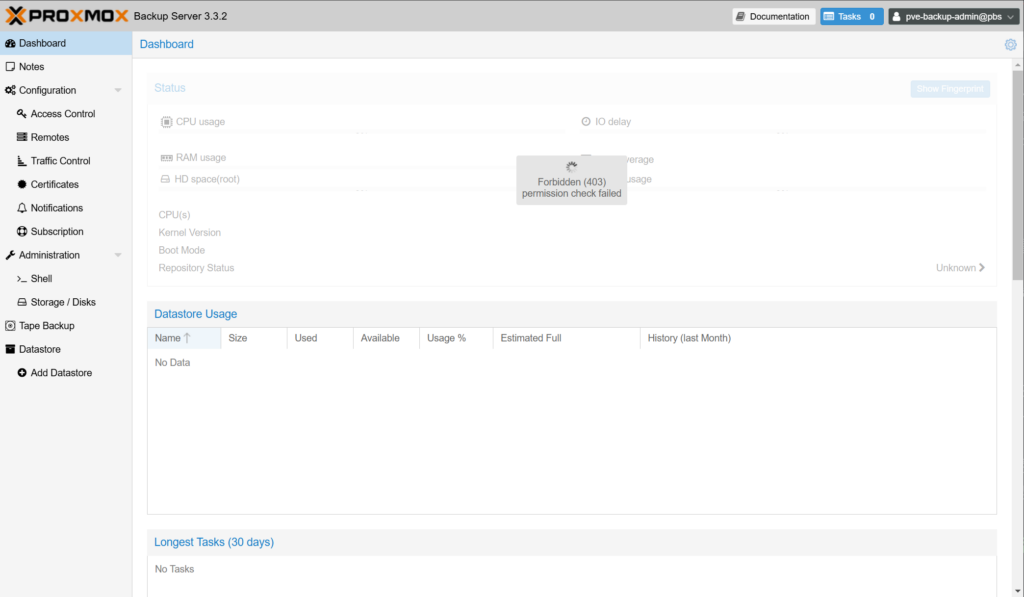Collapse the Configuration section arrow
Image resolution: width=1024 pixels, height=597 pixels.
click(x=118, y=91)
